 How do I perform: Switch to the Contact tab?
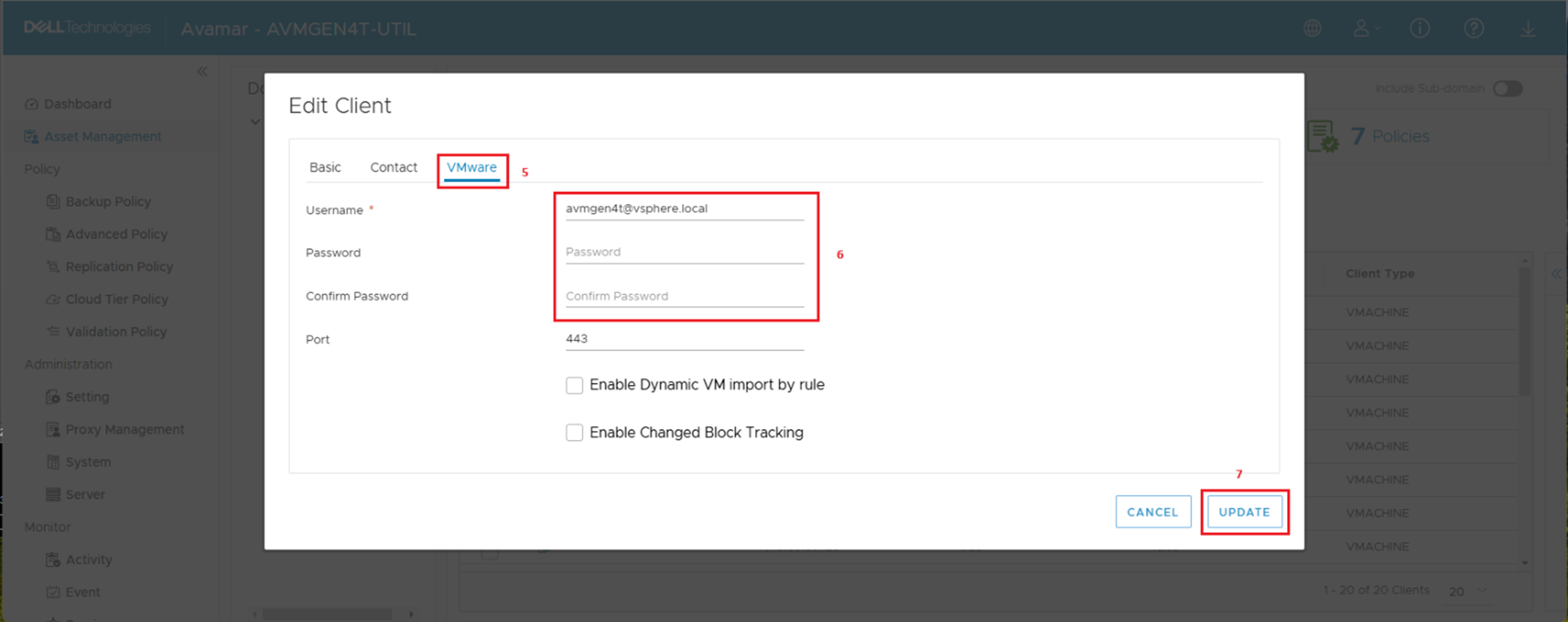tap(393, 167)
